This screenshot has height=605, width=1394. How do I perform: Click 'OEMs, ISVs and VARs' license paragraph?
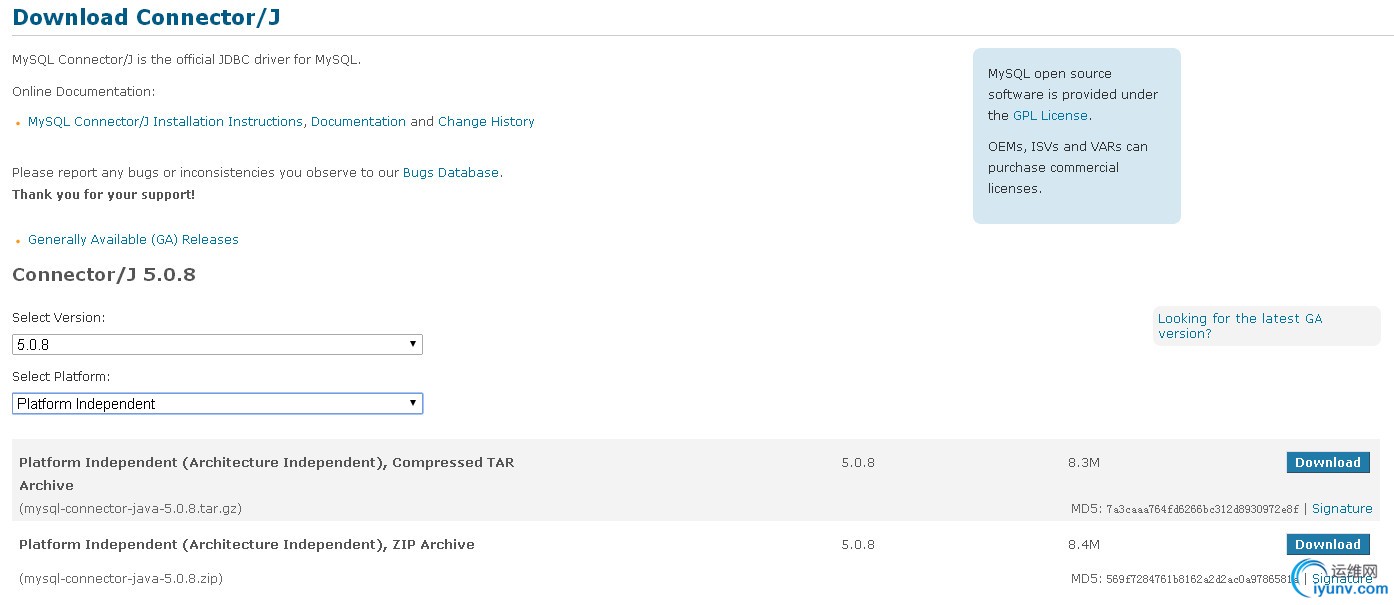click(1068, 167)
